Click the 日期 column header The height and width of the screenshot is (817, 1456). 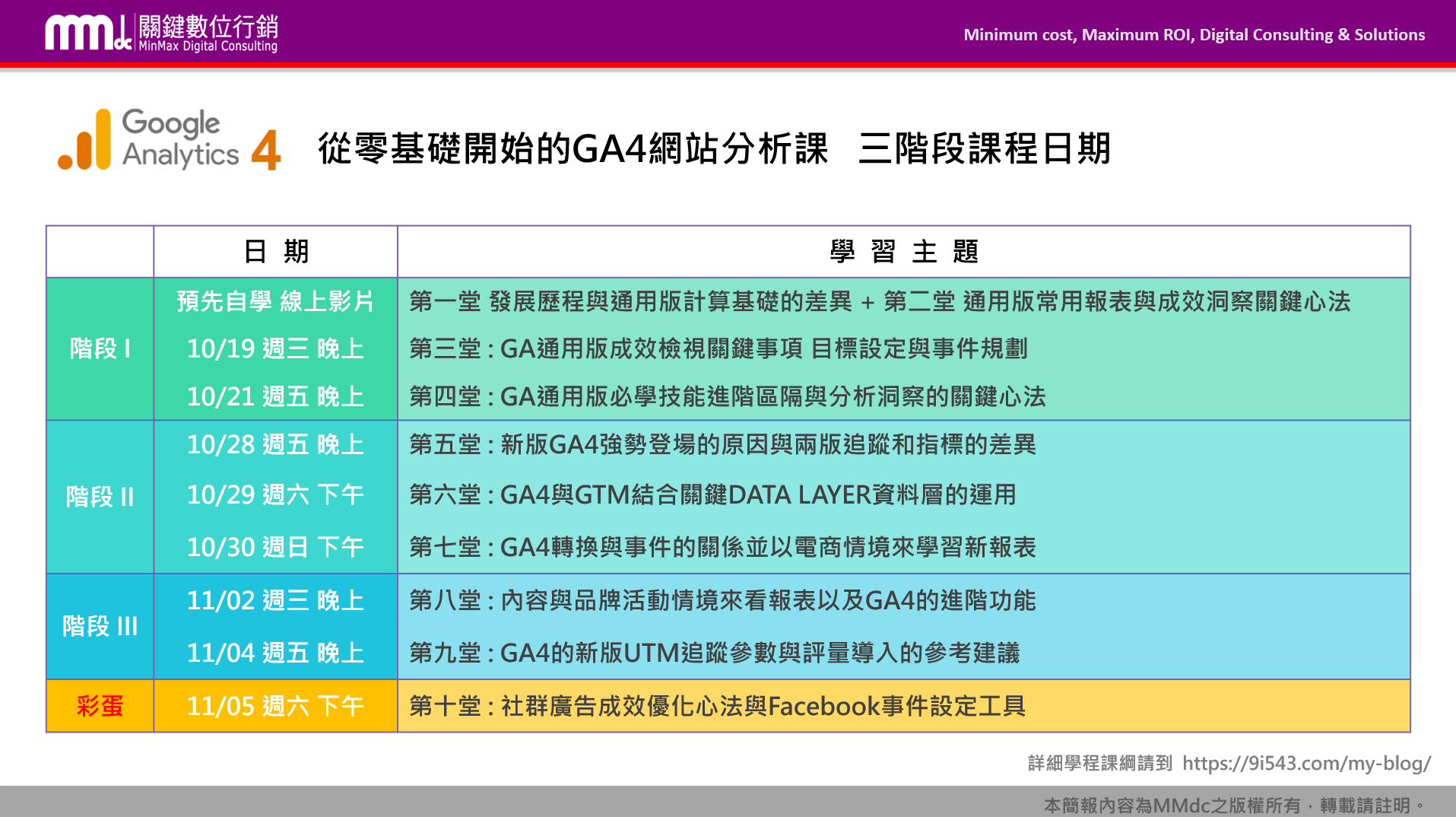pyautogui.click(x=275, y=252)
